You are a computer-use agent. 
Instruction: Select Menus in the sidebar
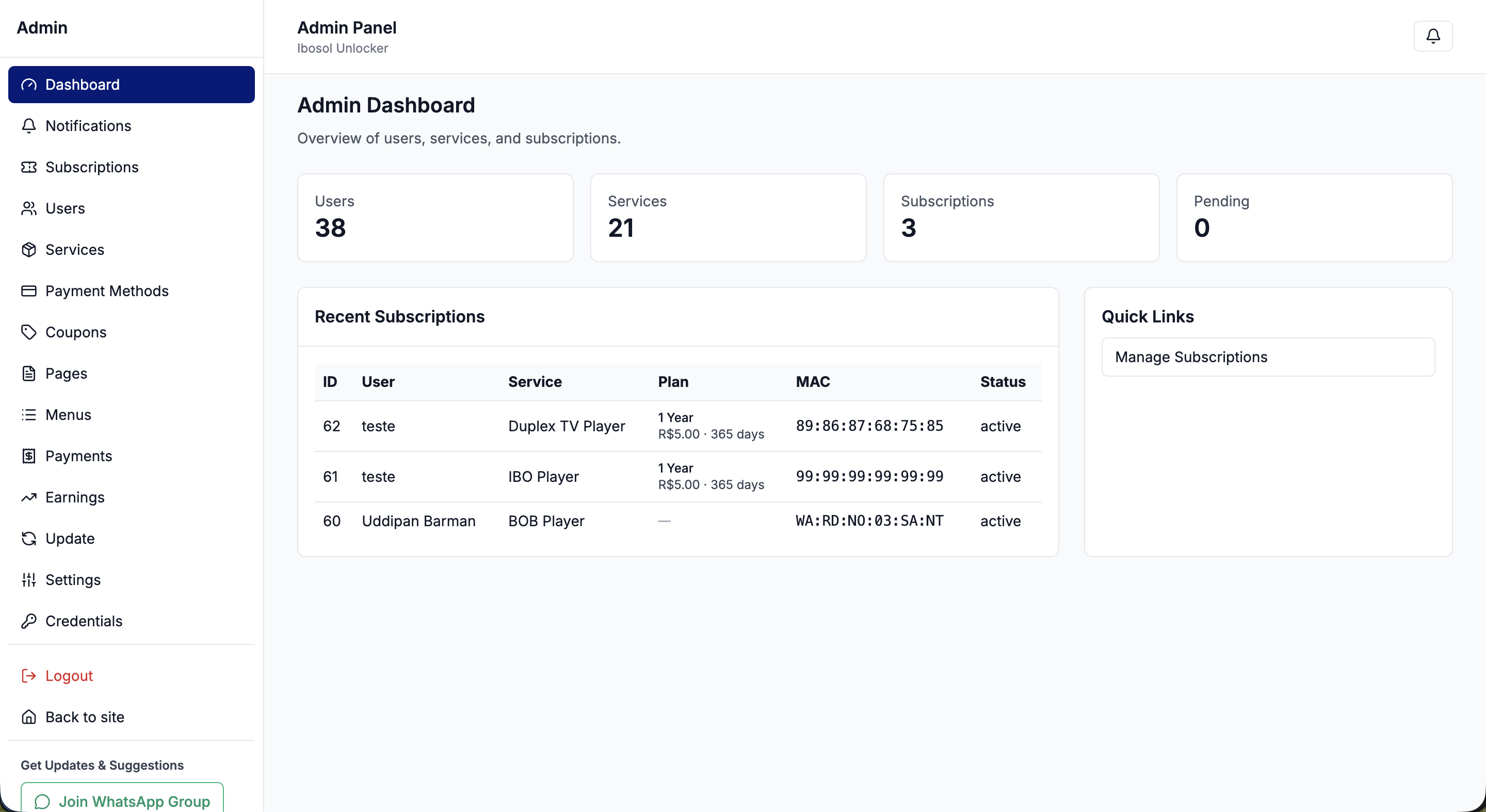pyautogui.click(x=68, y=415)
